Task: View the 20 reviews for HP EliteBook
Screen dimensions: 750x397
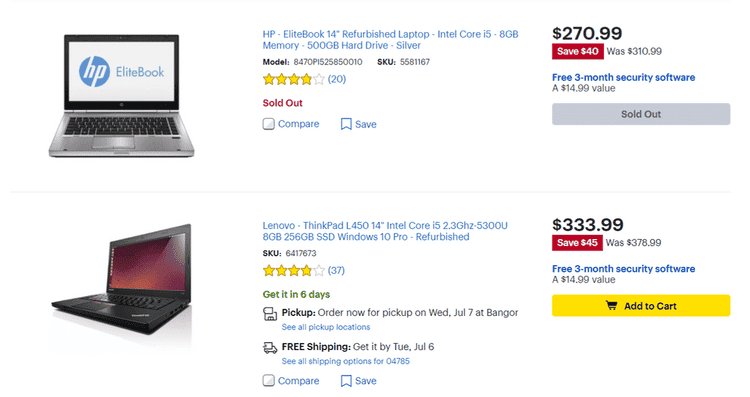Action: [337, 79]
